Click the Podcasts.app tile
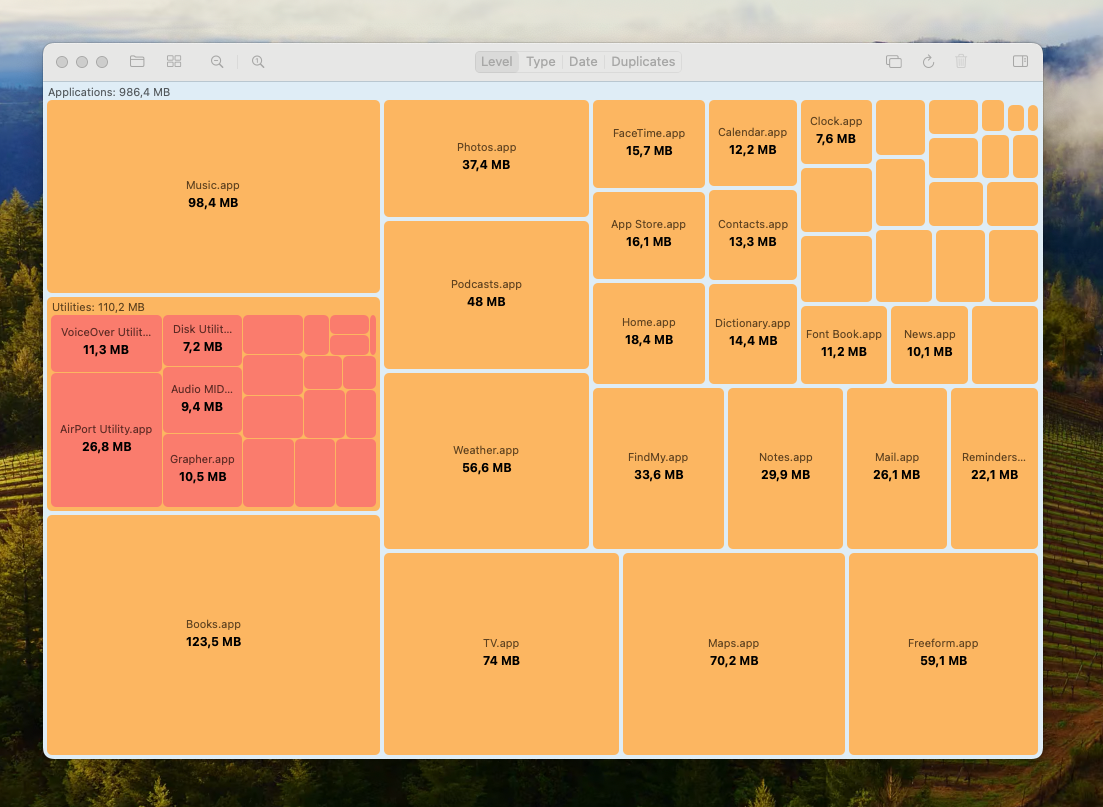The width and height of the screenshot is (1103, 807). 486,294
